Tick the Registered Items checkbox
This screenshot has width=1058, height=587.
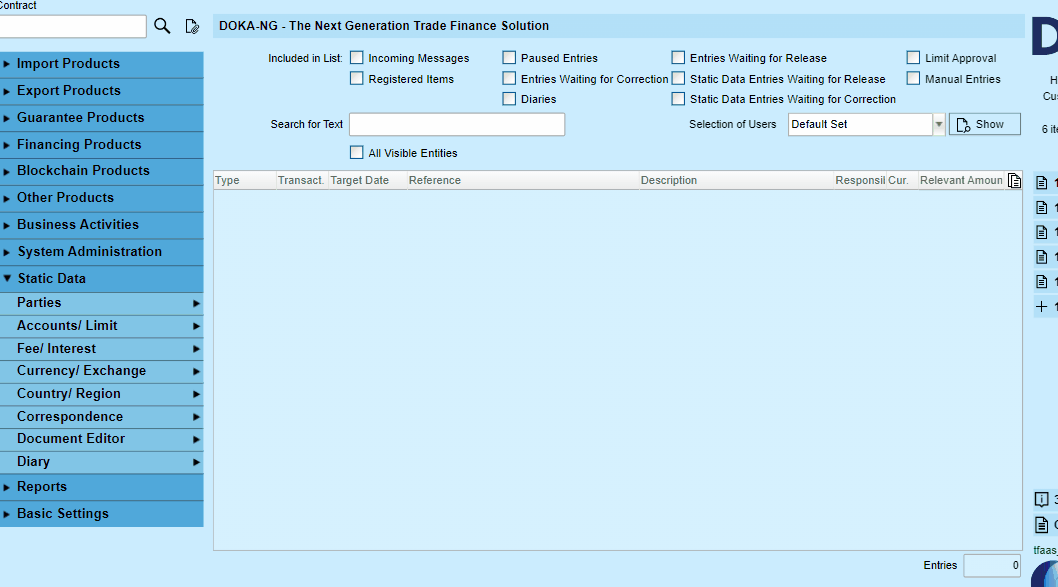tap(357, 79)
